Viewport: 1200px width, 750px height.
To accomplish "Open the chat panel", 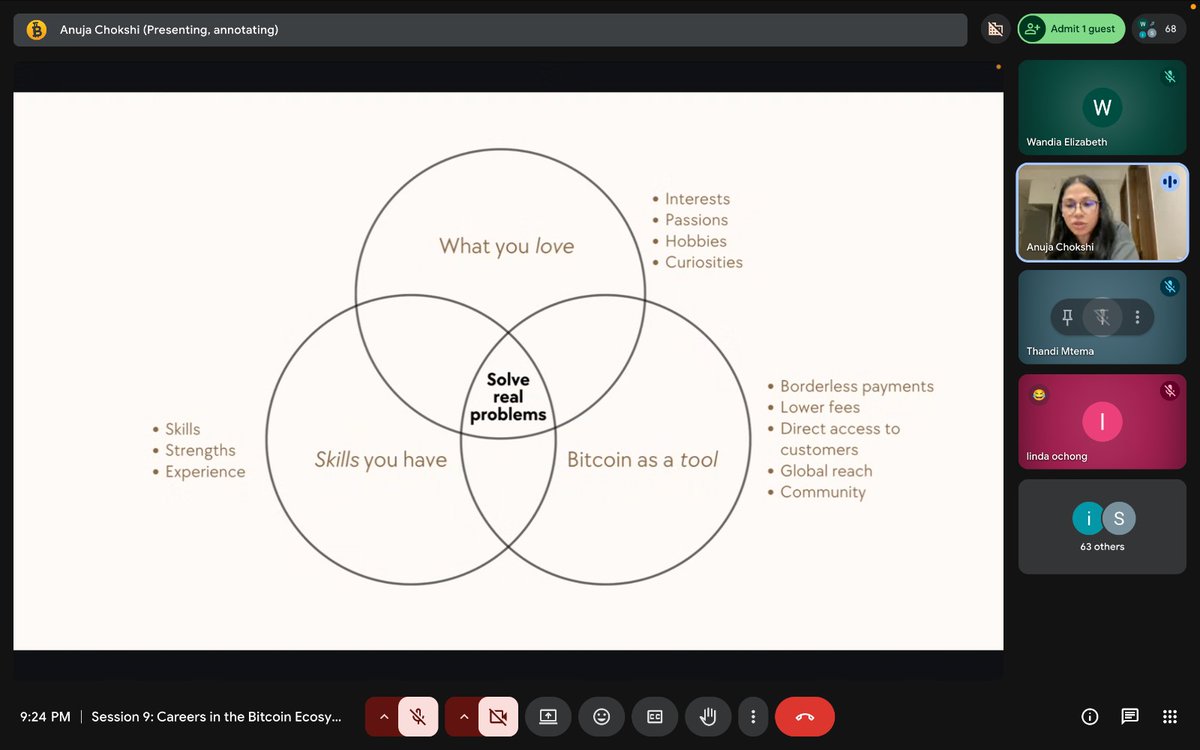I will [1130, 716].
